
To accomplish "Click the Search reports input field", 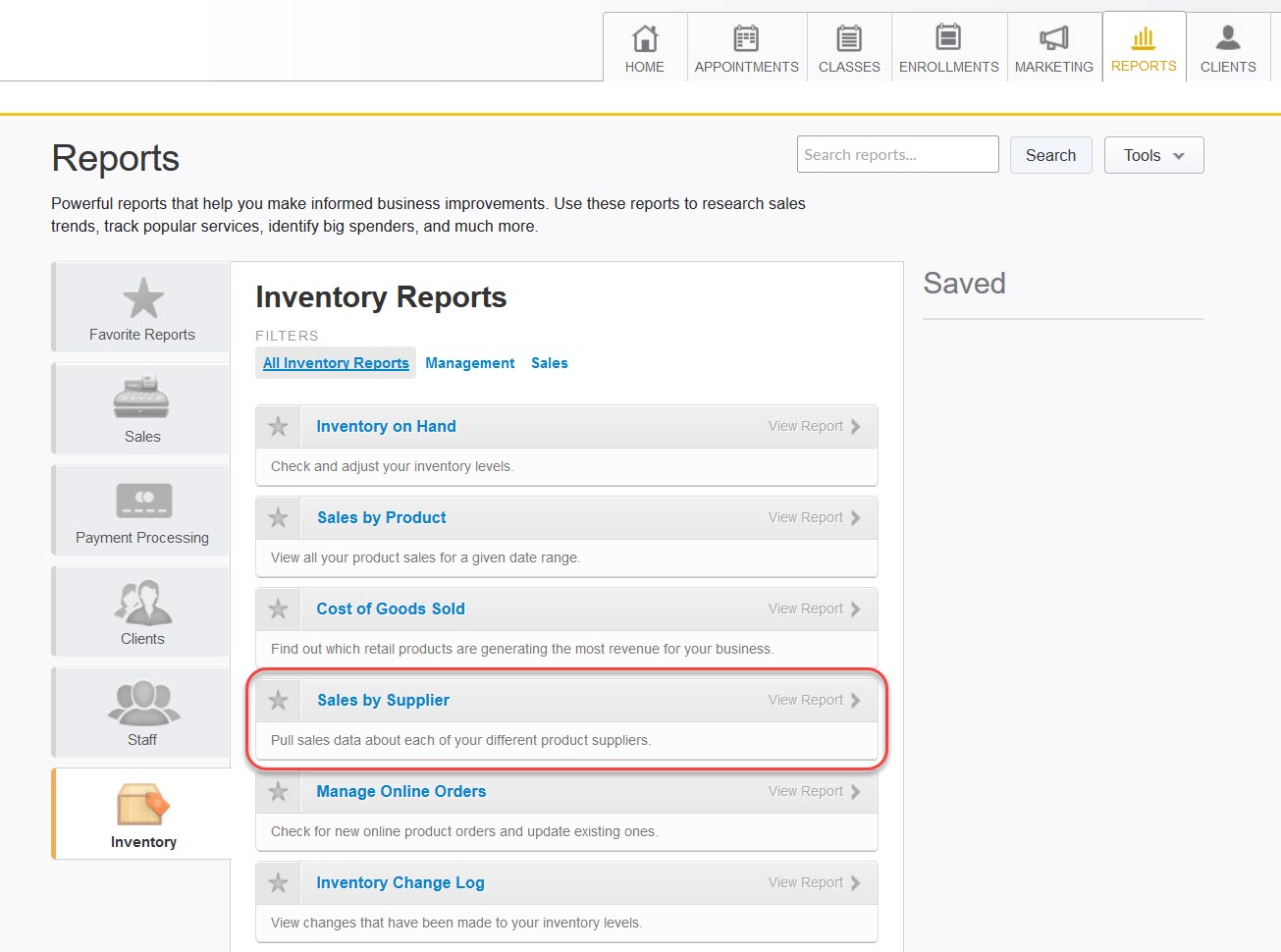I will (x=897, y=155).
